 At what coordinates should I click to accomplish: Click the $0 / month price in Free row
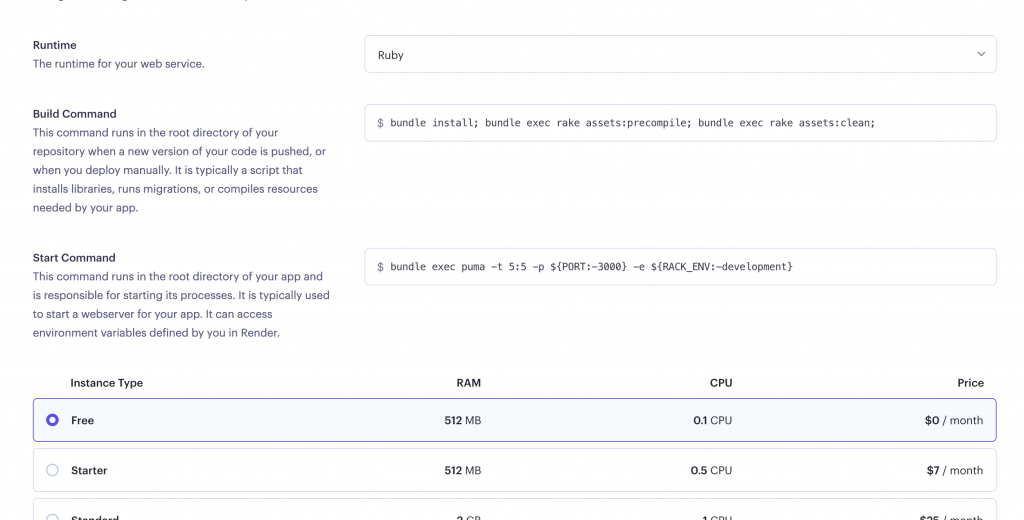953,421
